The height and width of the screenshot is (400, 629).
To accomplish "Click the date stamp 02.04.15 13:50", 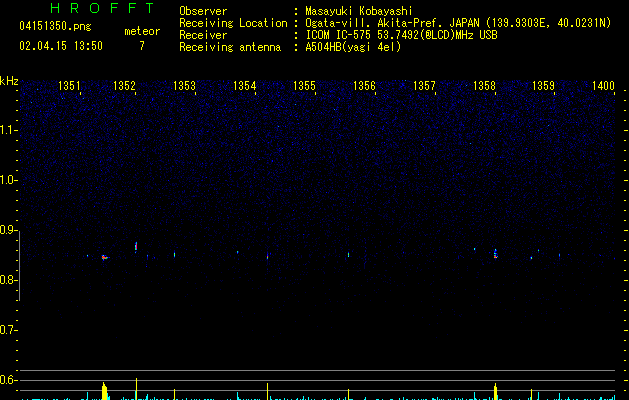I will (x=61, y=46).
